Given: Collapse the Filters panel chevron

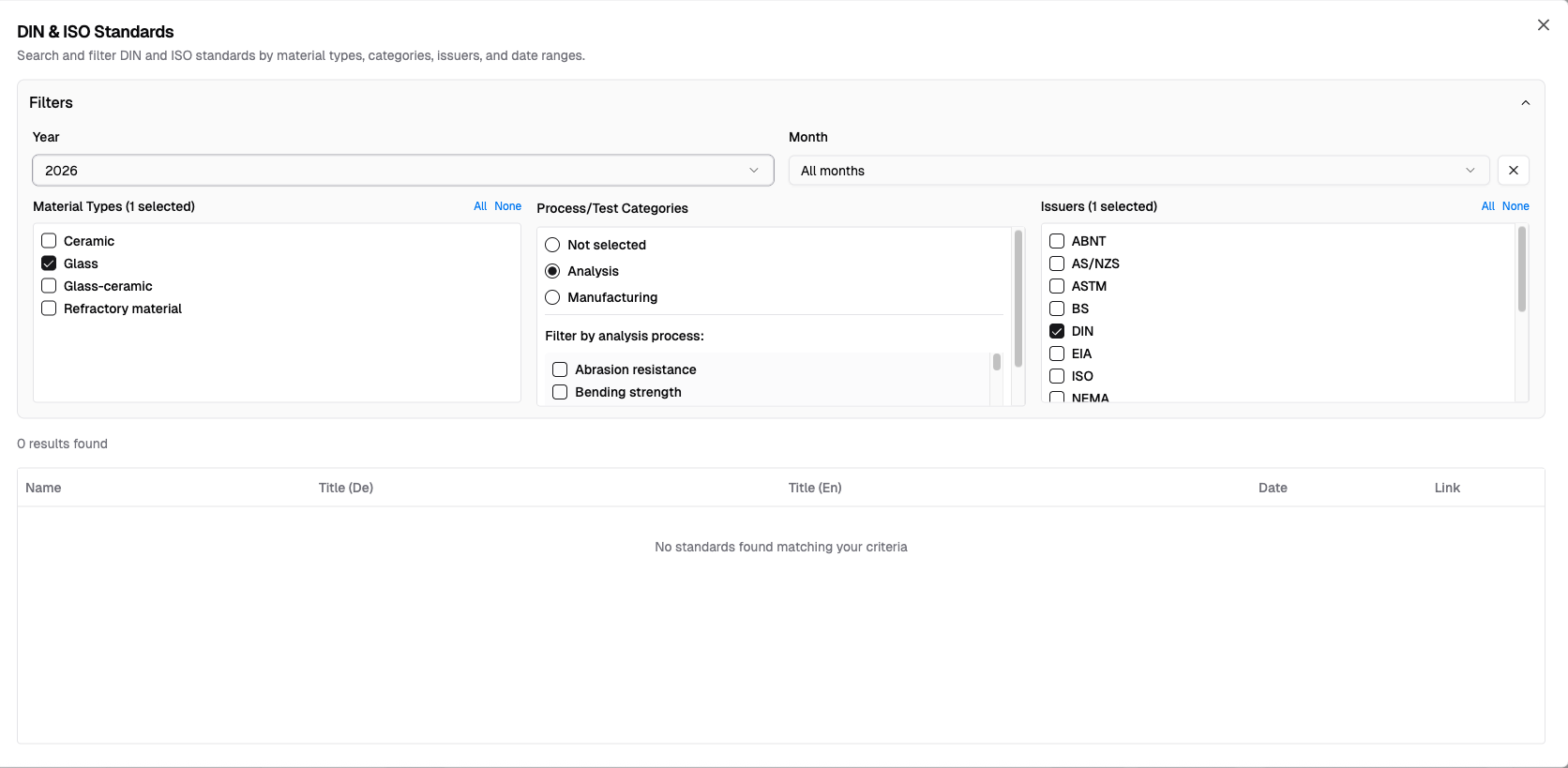Looking at the screenshot, I should 1525,103.
